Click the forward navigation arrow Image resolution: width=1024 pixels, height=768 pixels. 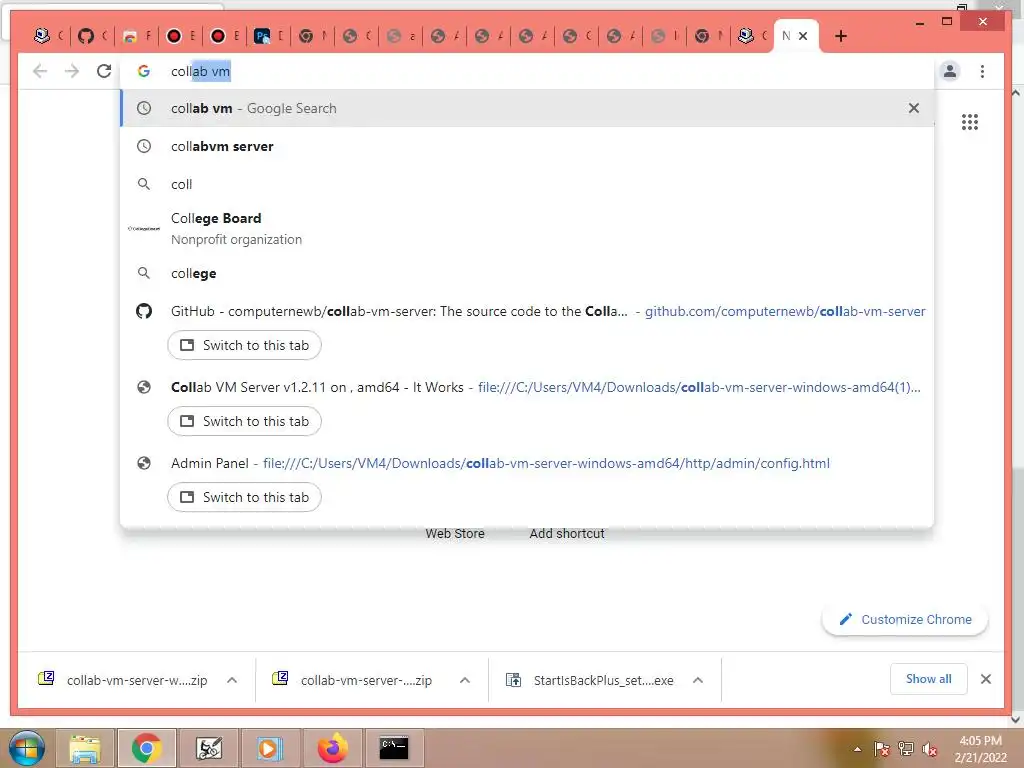coord(72,71)
